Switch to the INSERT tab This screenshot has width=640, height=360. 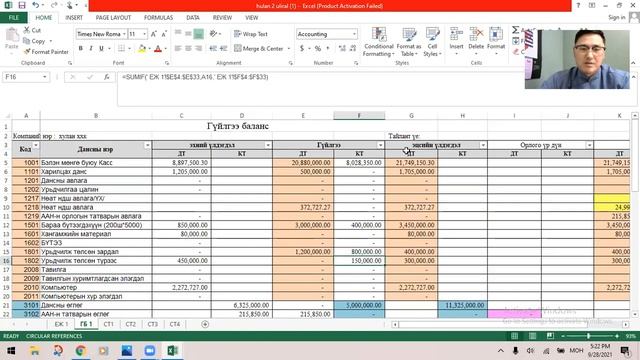pos(74,18)
